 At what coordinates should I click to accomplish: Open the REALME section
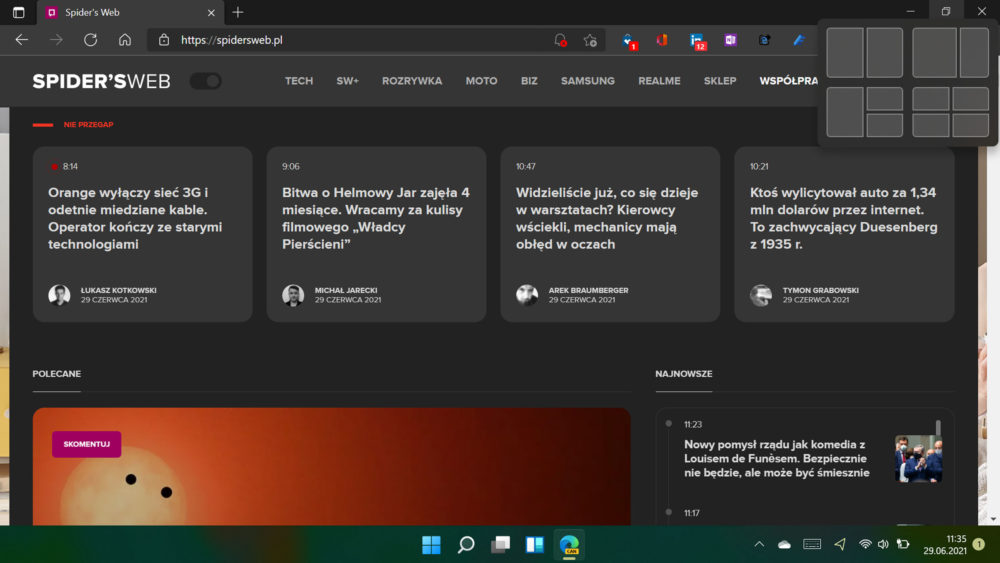tap(659, 81)
